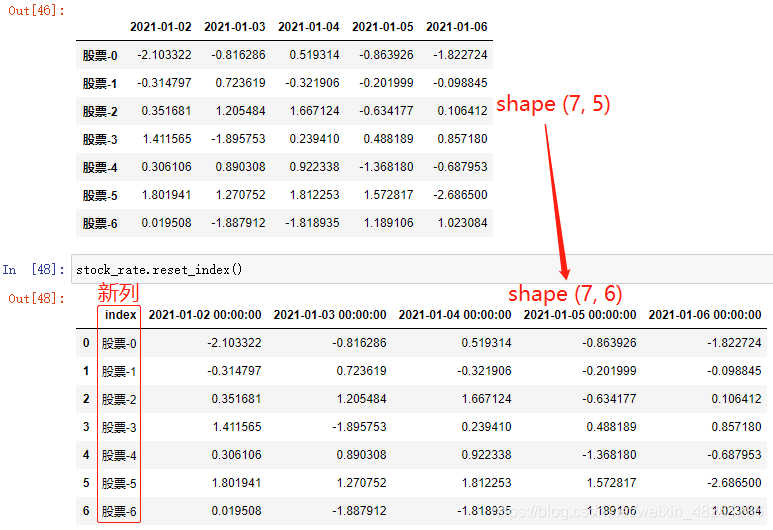Click value 0.019508 in first table
773x530 pixels.
(x=166, y=223)
